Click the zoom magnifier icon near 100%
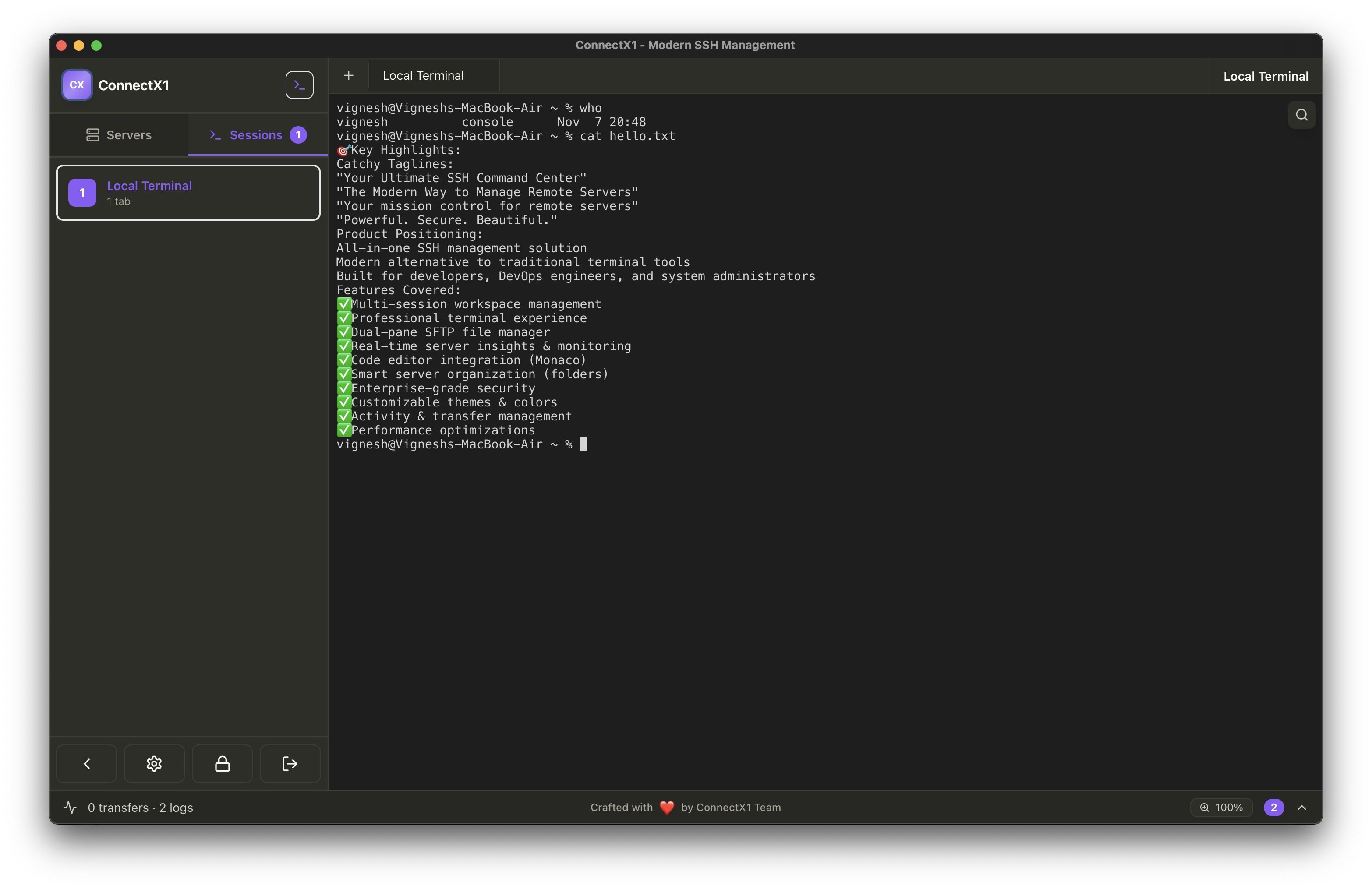The height and width of the screenshot is (889, 1372). (x=1204, y=807)
